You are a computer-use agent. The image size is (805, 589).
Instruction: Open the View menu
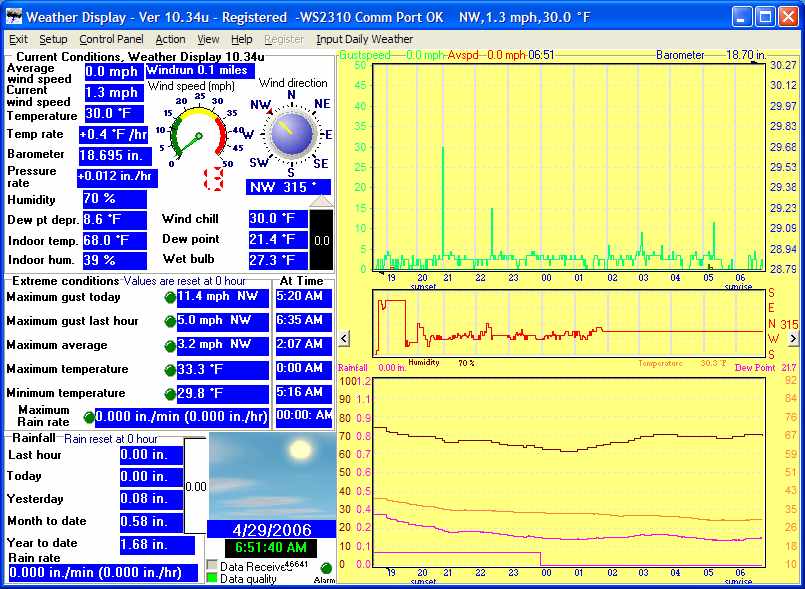coord(208,40)
